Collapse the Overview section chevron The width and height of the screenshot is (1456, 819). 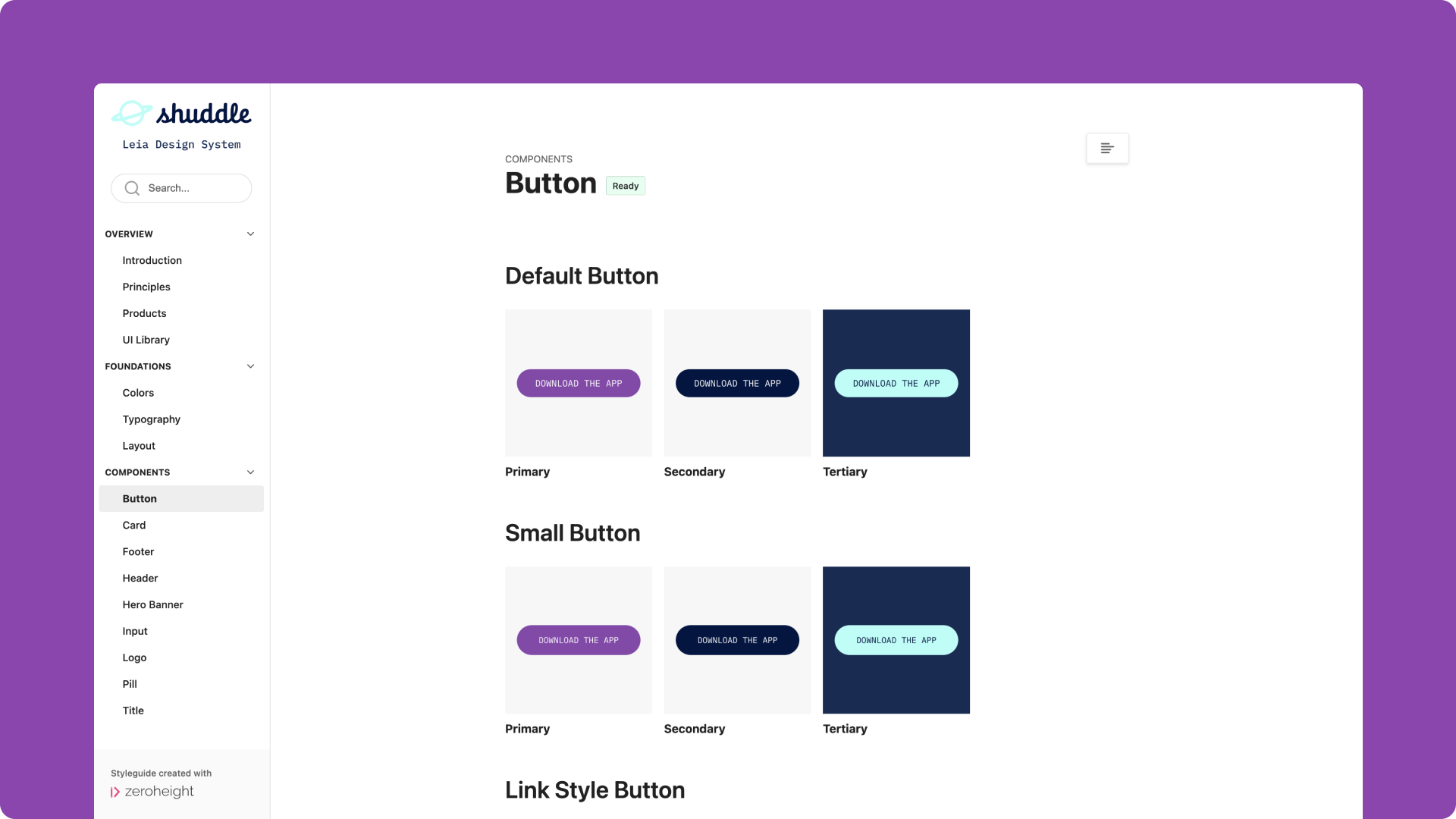[x=250, y=234]
